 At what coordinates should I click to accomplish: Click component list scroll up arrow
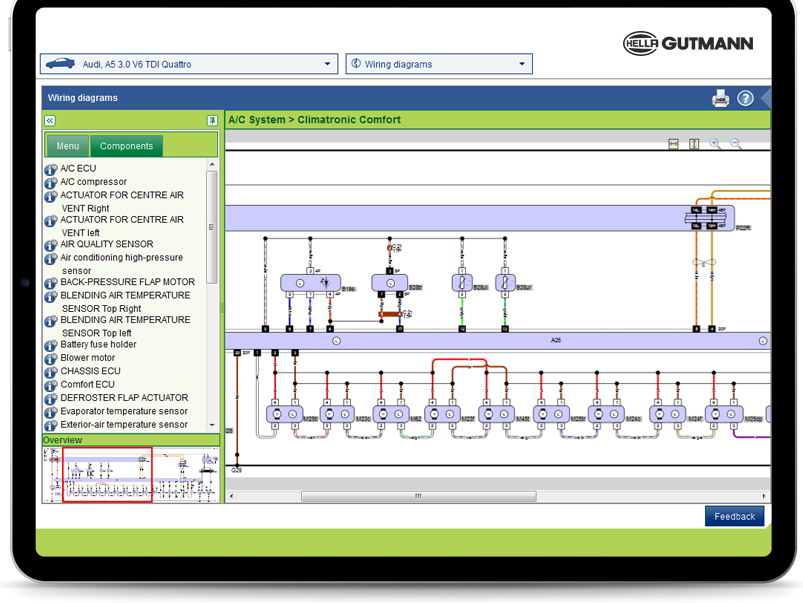click(x=212, y=164)
